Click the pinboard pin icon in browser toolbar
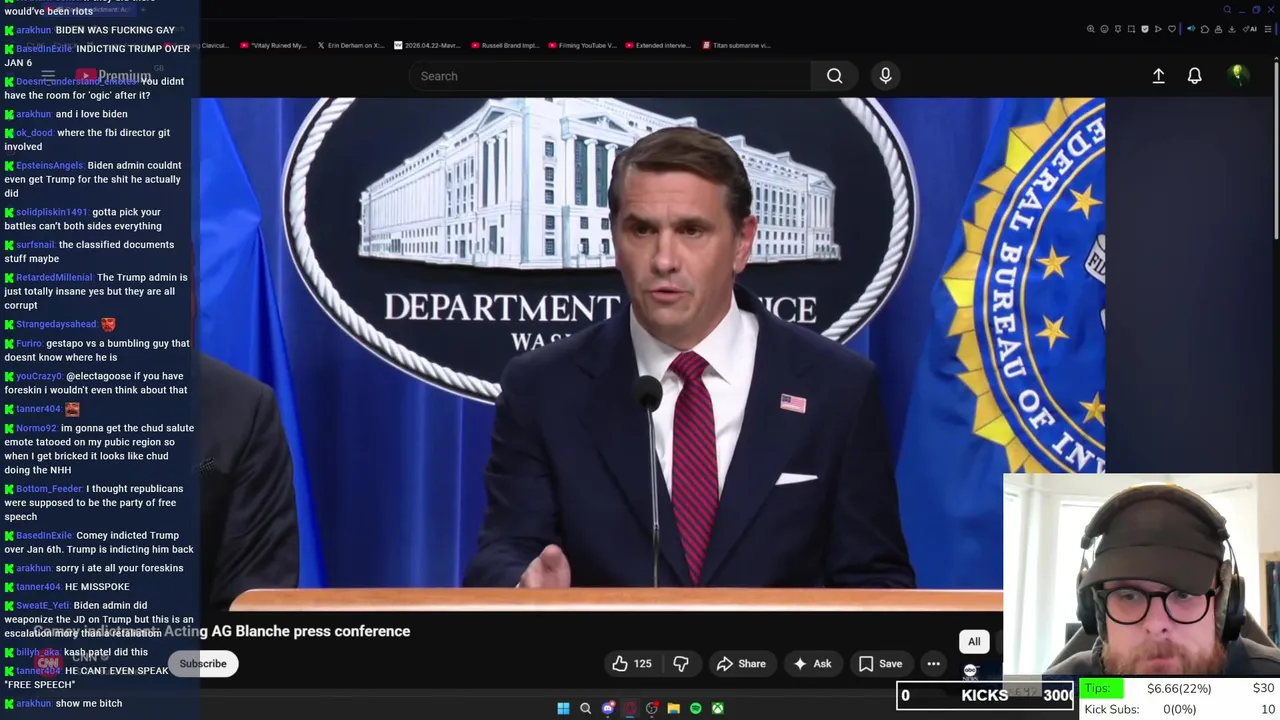Image resolution: width=1280 pixels, height=720 pixels. [1118, 29]
